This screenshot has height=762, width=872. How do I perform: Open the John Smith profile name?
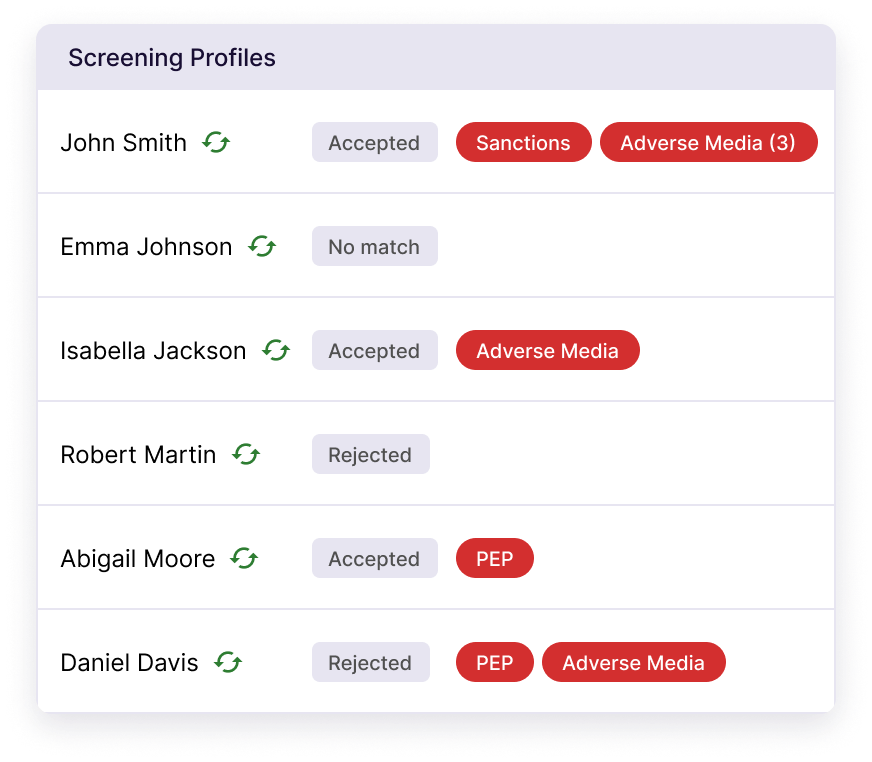123,143
